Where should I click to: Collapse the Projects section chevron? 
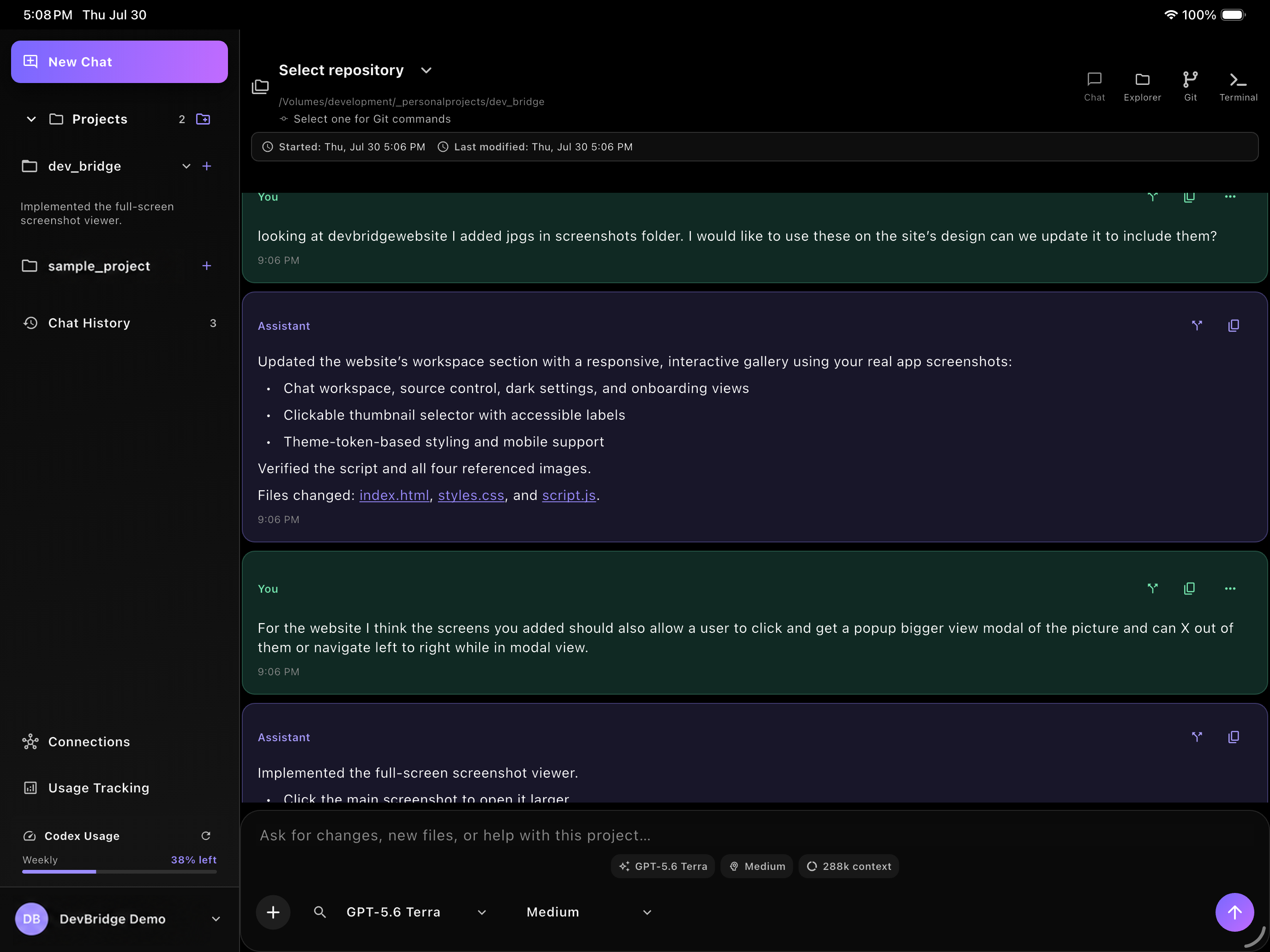point(31,119)
